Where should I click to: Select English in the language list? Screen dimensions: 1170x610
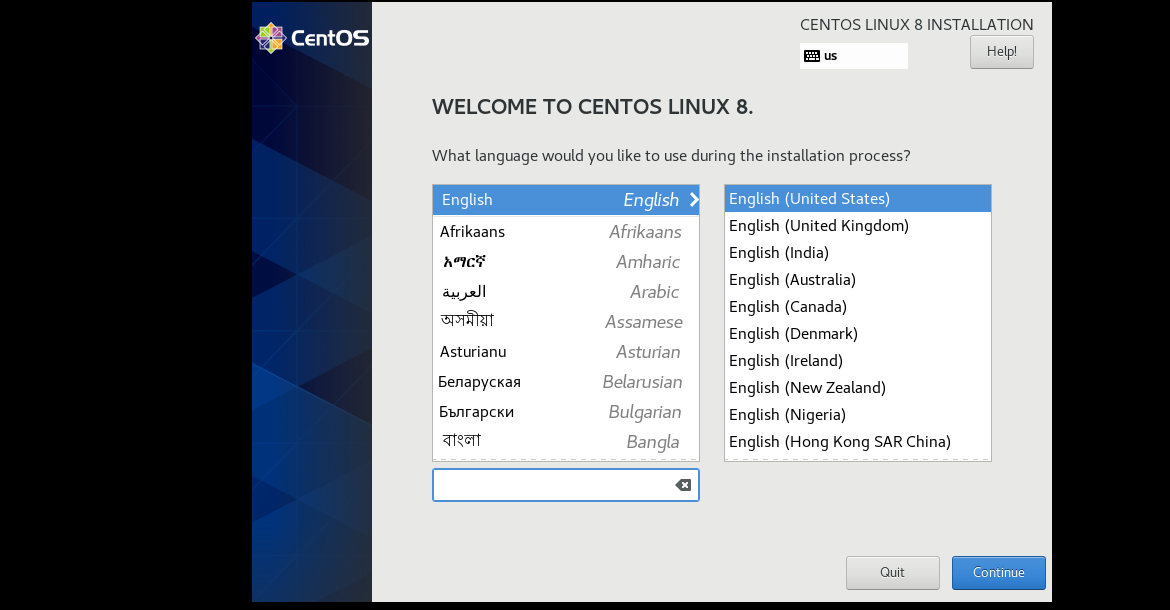(566, 200)
